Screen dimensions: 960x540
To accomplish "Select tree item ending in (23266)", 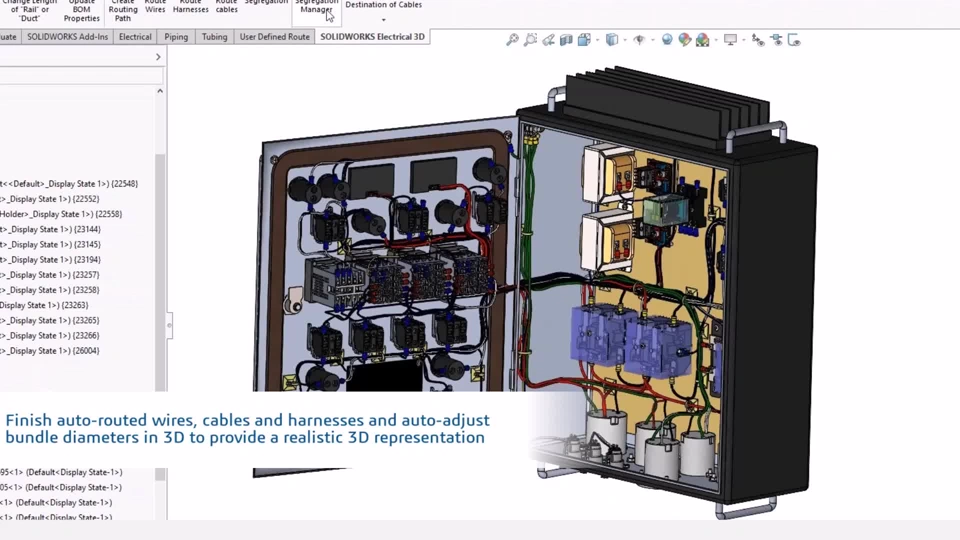I will pos(50,336).
